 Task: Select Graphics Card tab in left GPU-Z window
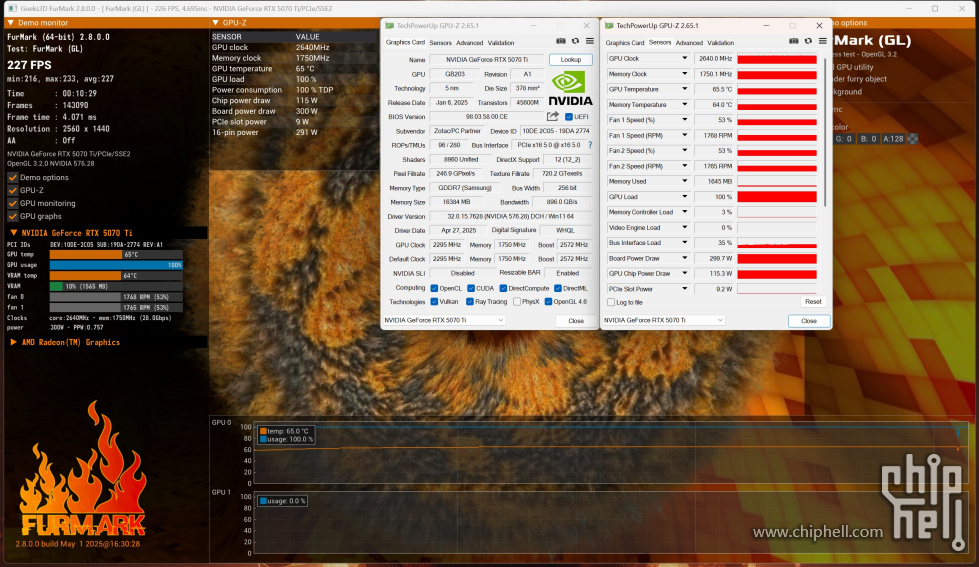pyautogui.click(x=405, y=42)
